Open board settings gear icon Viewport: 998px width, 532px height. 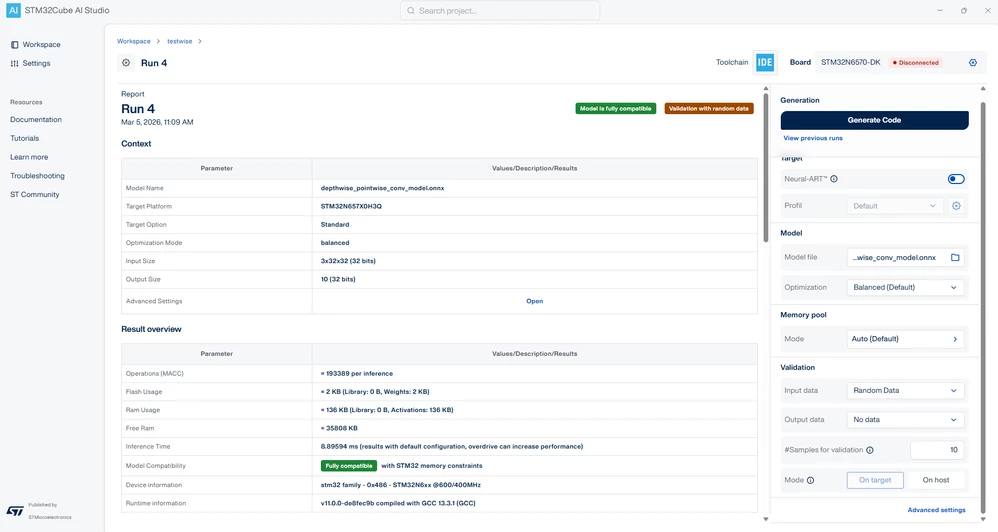point(973,62)
